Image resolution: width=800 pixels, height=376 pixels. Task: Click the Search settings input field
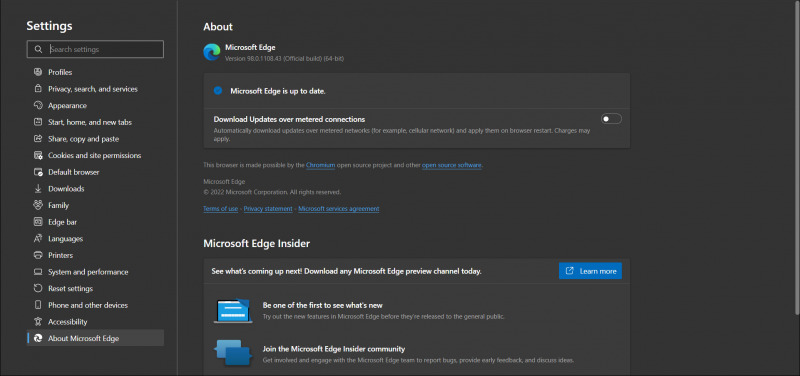tap(95, 49)
